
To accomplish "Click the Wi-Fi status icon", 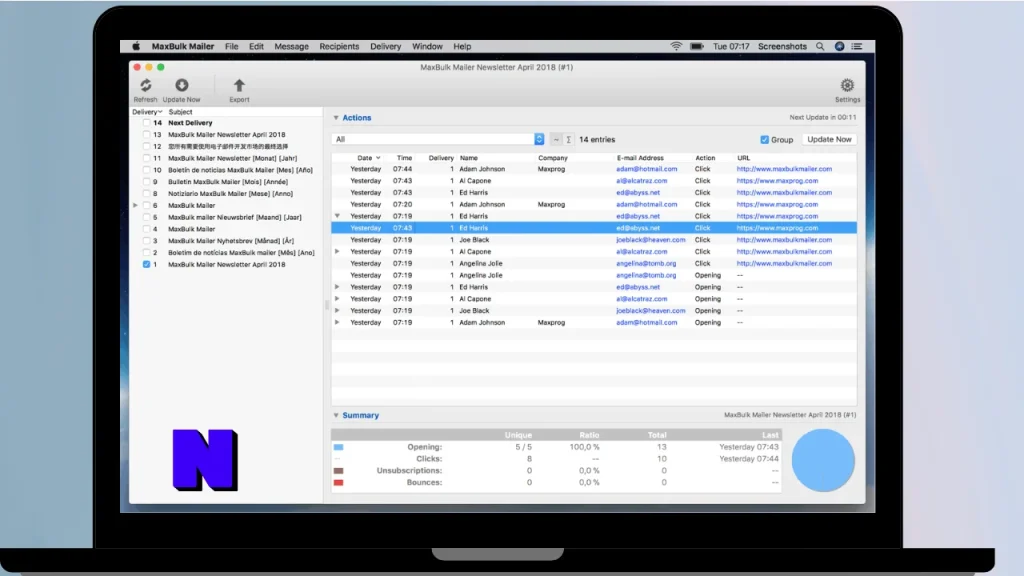I will point(676,46).
